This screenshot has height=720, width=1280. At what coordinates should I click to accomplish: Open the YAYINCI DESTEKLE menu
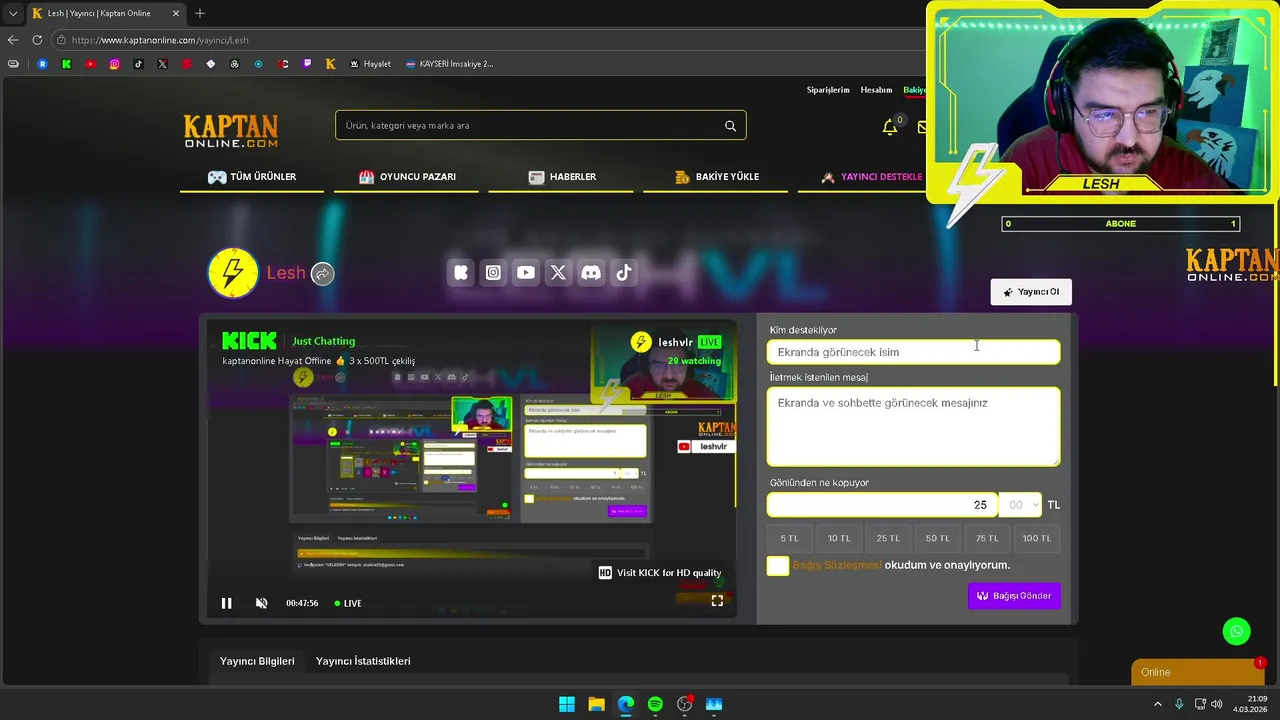click(x=871, y=177)
